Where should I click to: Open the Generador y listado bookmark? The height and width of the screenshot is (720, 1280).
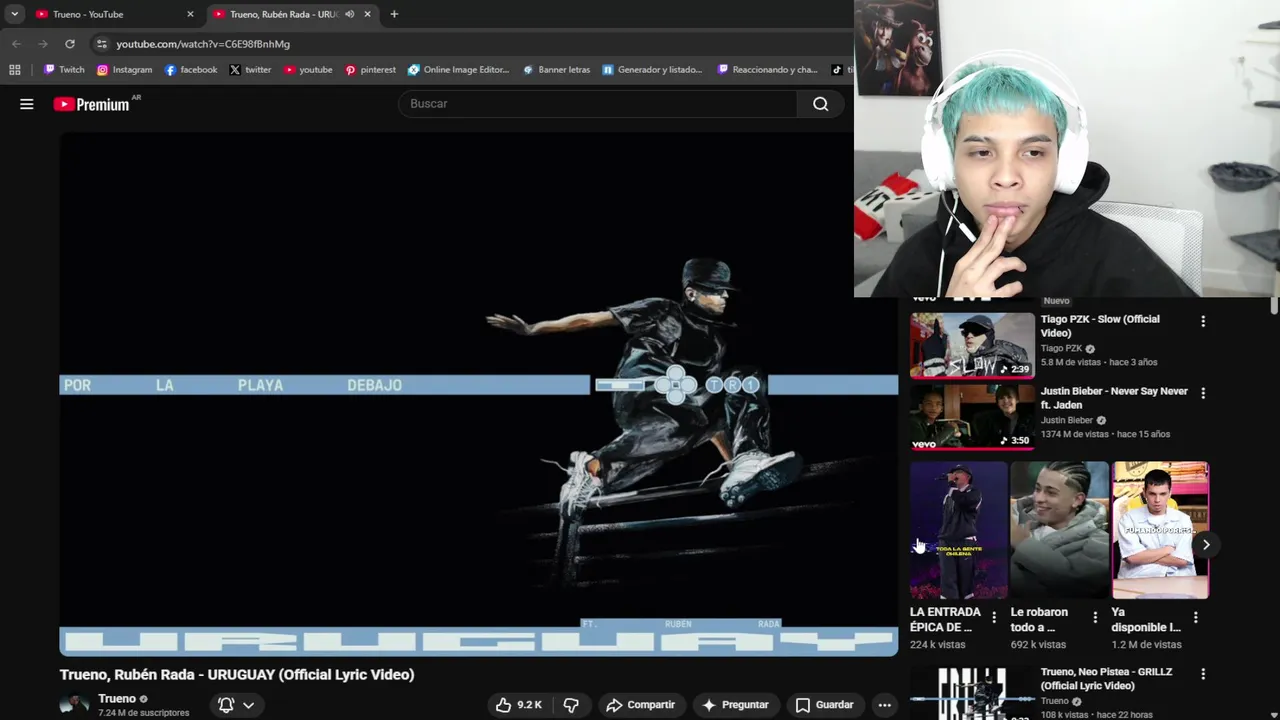click(x=652, y=70)
